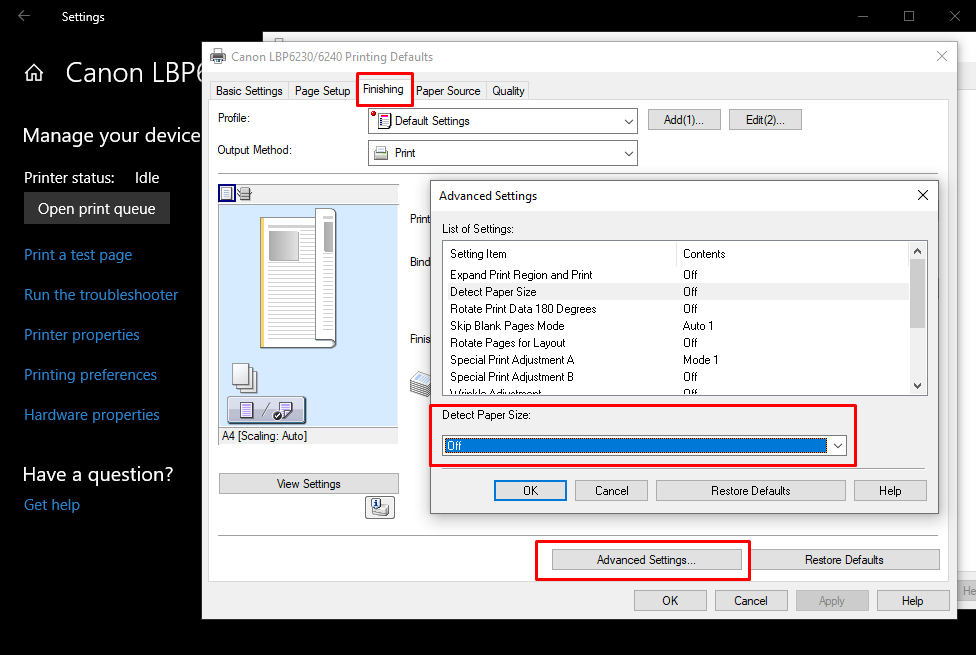This screenshot has height=655, width=976.
Task: Click settings list scrollbar up arrow
Action: click(917, 251)
